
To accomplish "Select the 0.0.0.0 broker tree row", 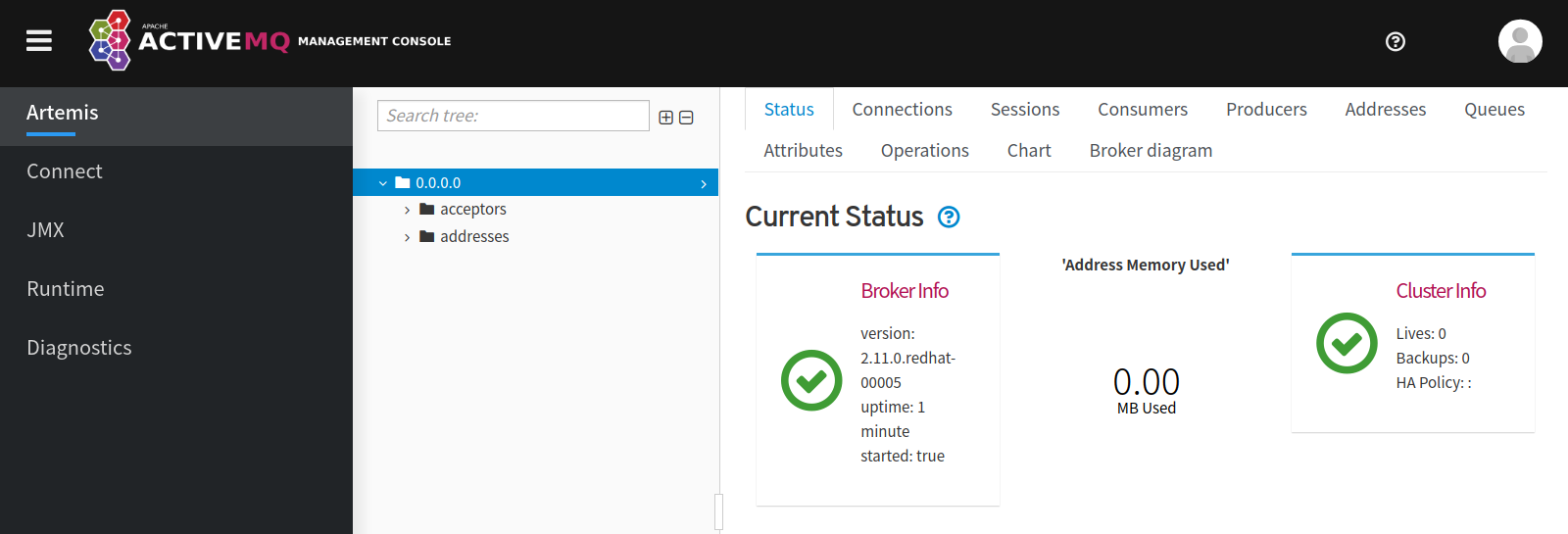I will [535, 182].
